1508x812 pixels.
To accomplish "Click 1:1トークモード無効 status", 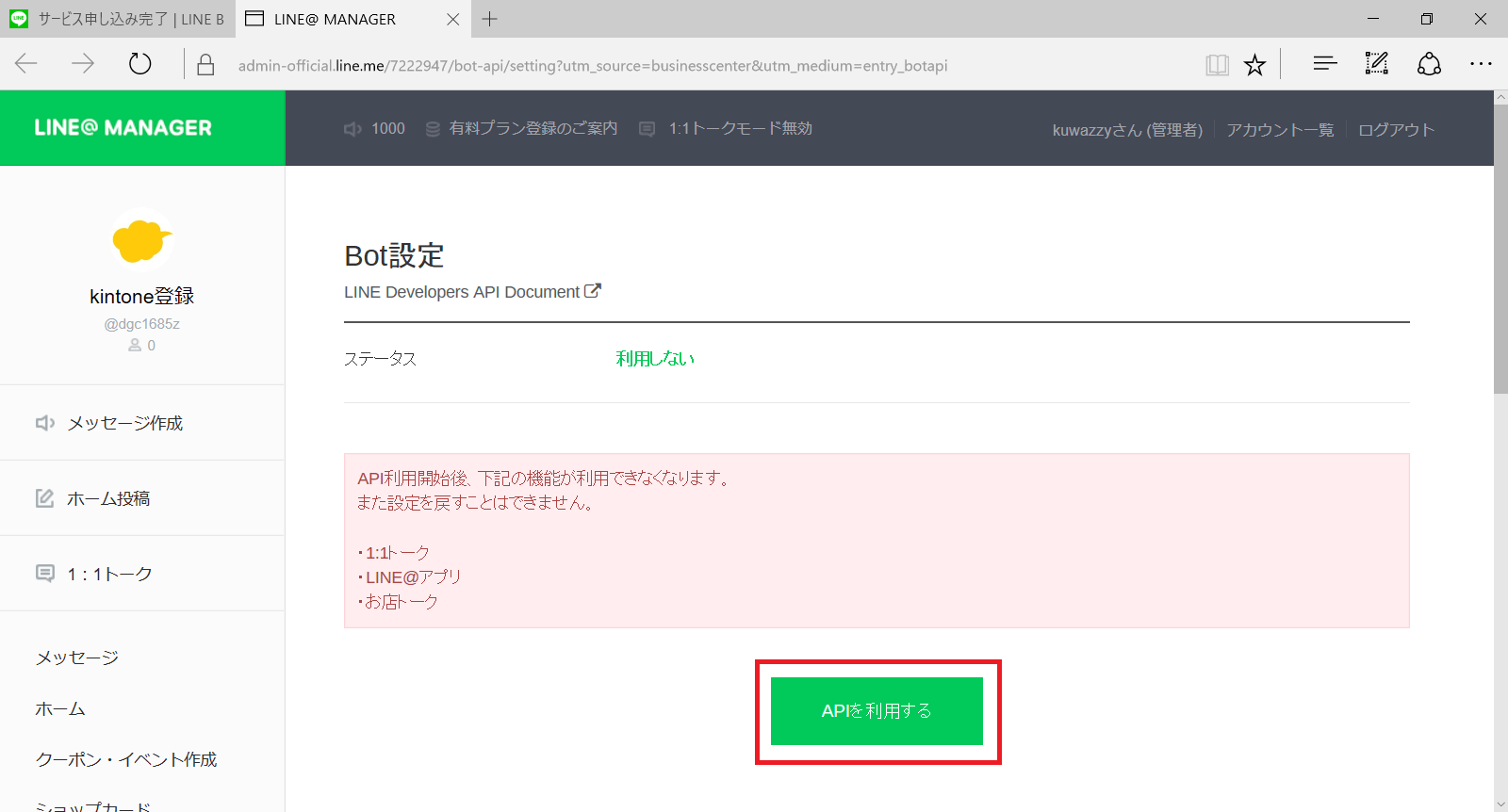I will 726,128.
